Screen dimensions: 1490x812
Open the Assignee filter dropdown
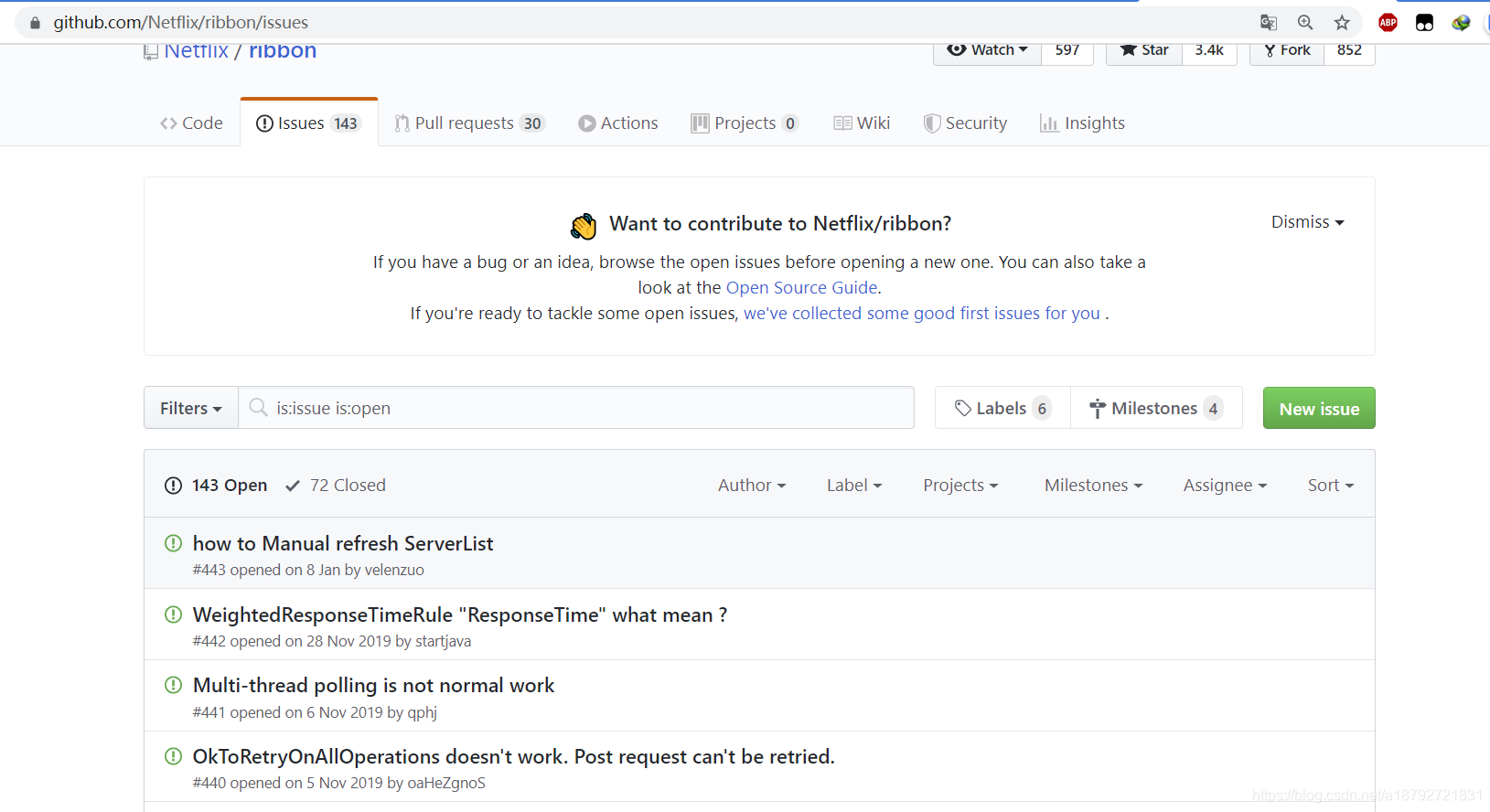click(x=1226, y=486)
